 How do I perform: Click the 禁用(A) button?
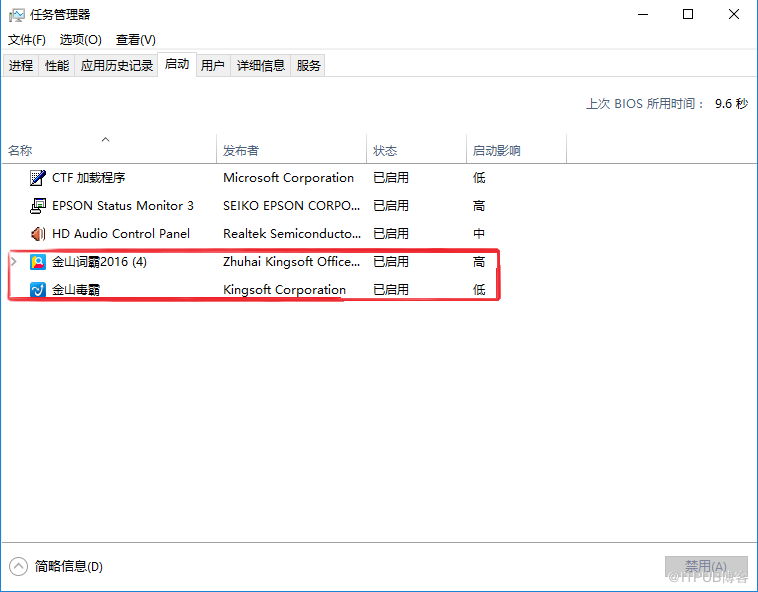pyautogui.click(x=706, y=566)
